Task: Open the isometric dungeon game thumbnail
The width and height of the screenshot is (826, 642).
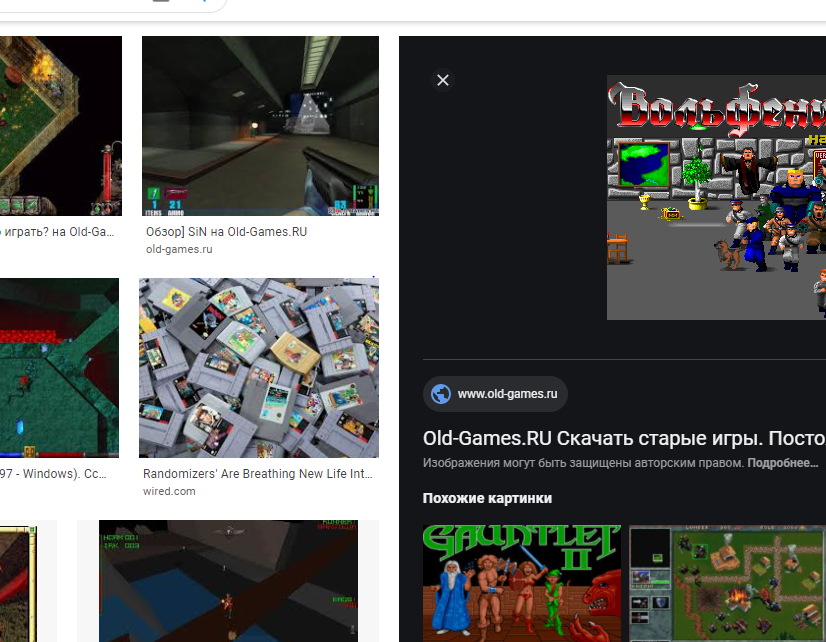Action: 61,126
